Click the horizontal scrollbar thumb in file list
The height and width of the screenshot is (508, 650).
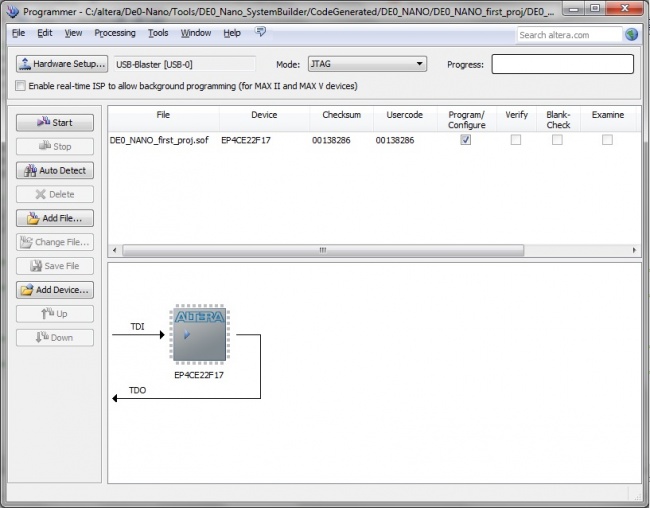click(x=323, y=250)
